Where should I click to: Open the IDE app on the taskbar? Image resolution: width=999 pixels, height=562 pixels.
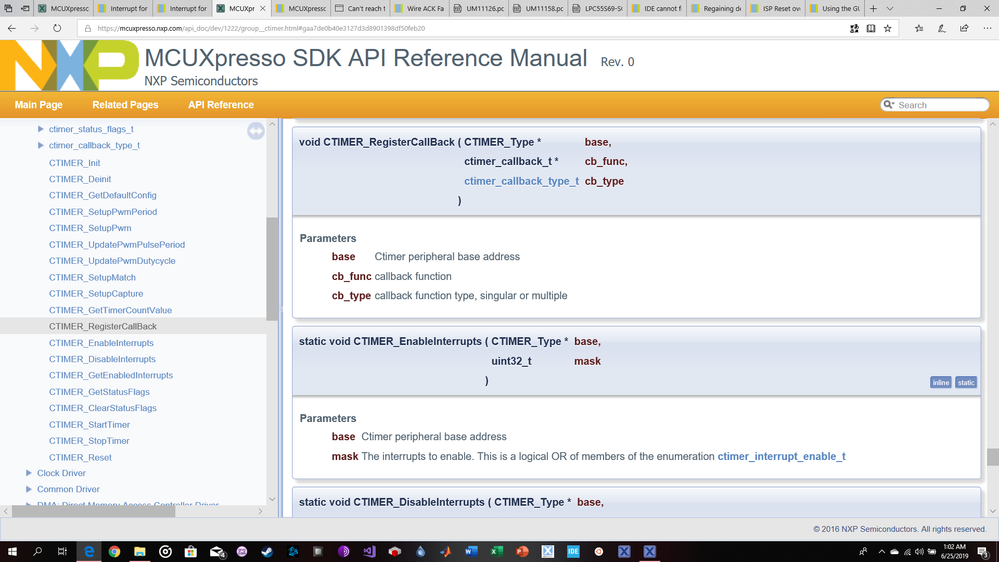click(x=573, y=551)
